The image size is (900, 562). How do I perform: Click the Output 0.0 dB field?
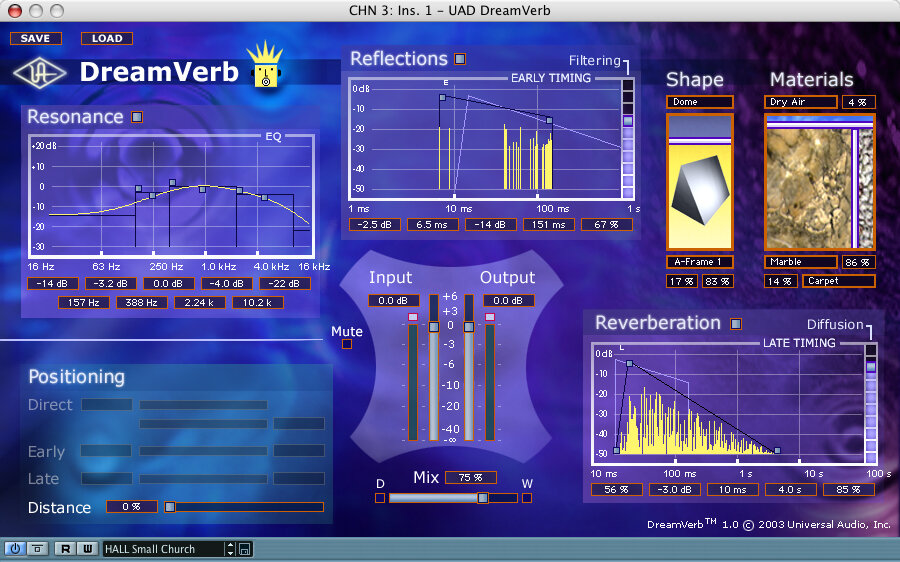tap(509, 300)
